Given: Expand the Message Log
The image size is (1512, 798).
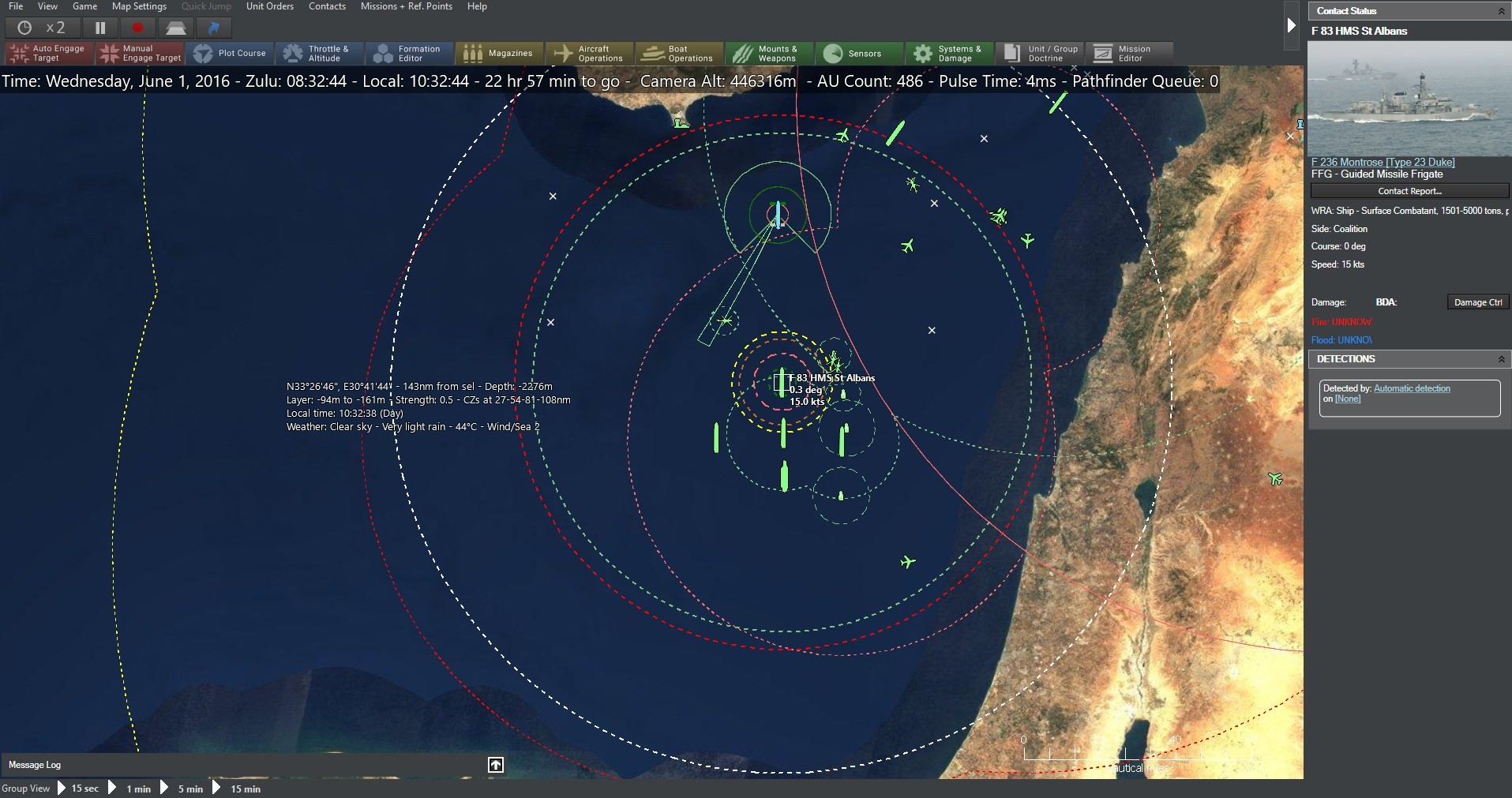Looking at the screenshot, I should (x=495, y=764).
